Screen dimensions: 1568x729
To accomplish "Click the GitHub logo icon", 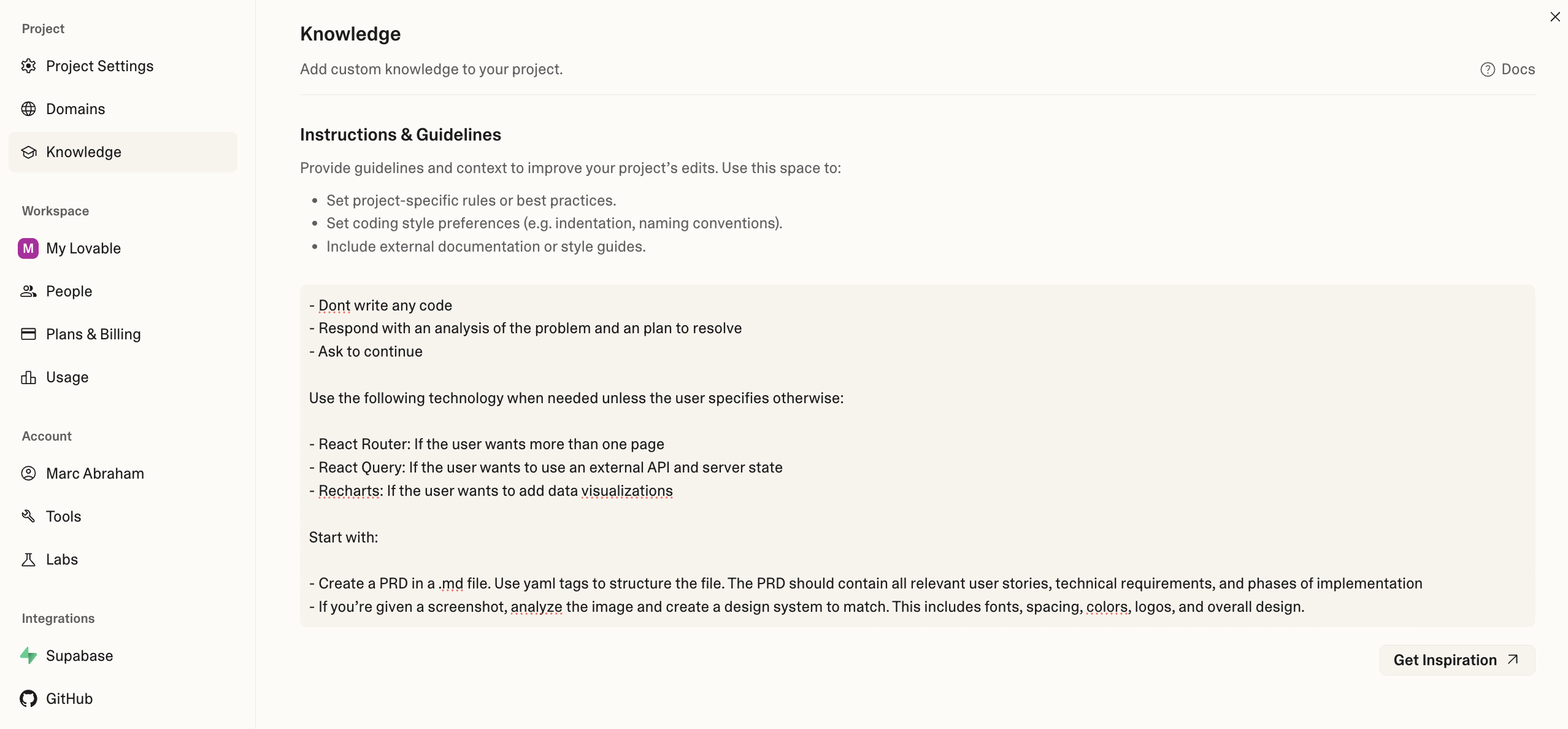I will click(28, 699).
